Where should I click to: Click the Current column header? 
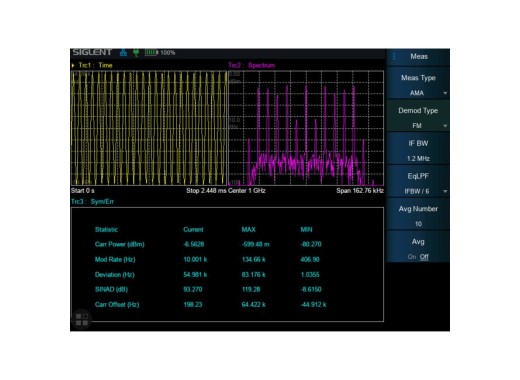click(x=193, y=230)
